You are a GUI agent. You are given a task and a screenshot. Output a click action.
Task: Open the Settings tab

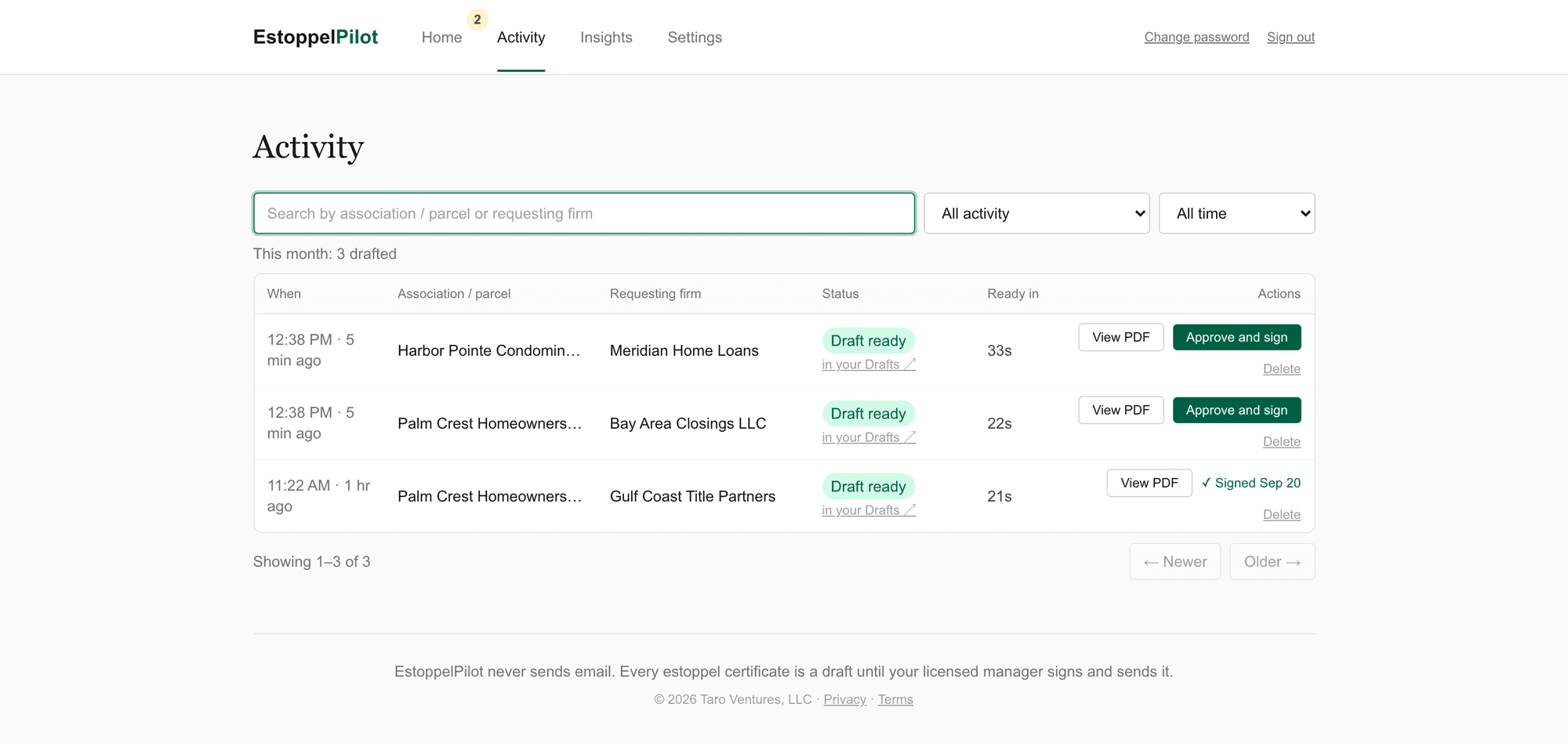(695, 37)
